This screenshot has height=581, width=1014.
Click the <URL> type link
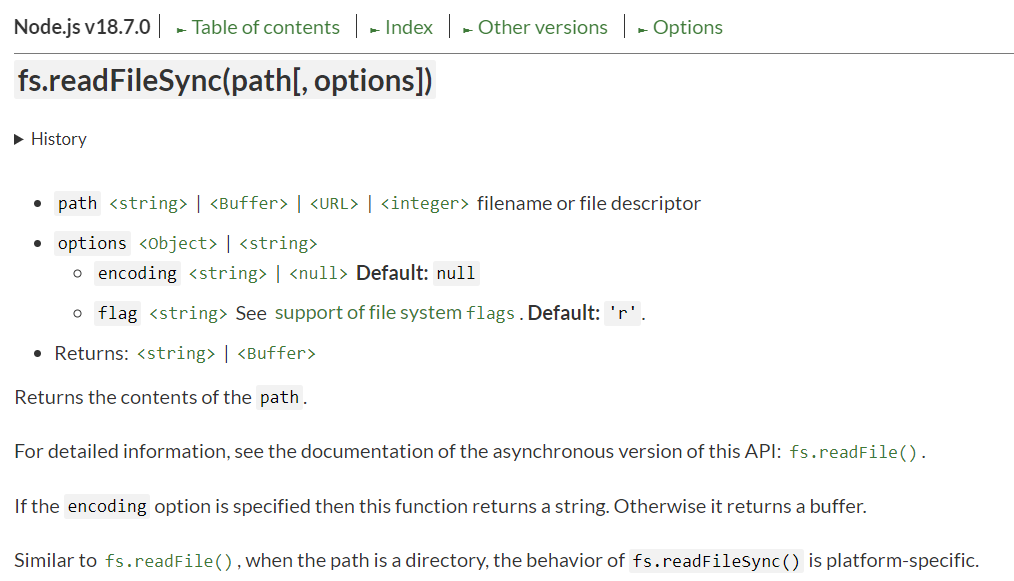point(334,204)
